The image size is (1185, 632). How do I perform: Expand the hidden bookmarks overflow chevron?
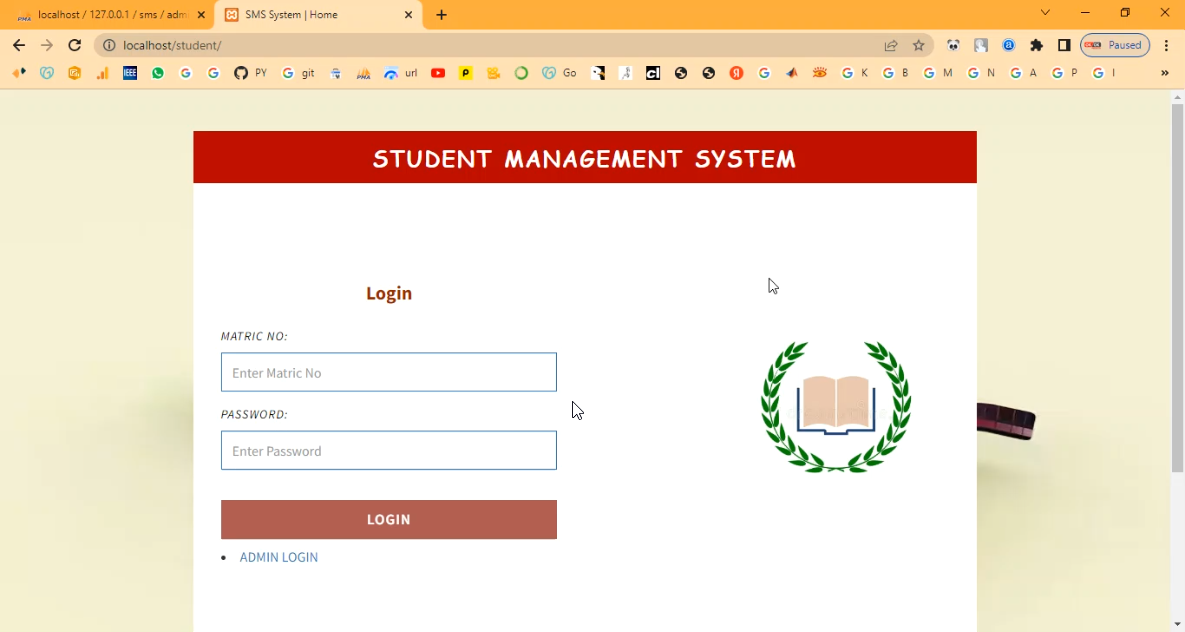tap(1164, 73)
